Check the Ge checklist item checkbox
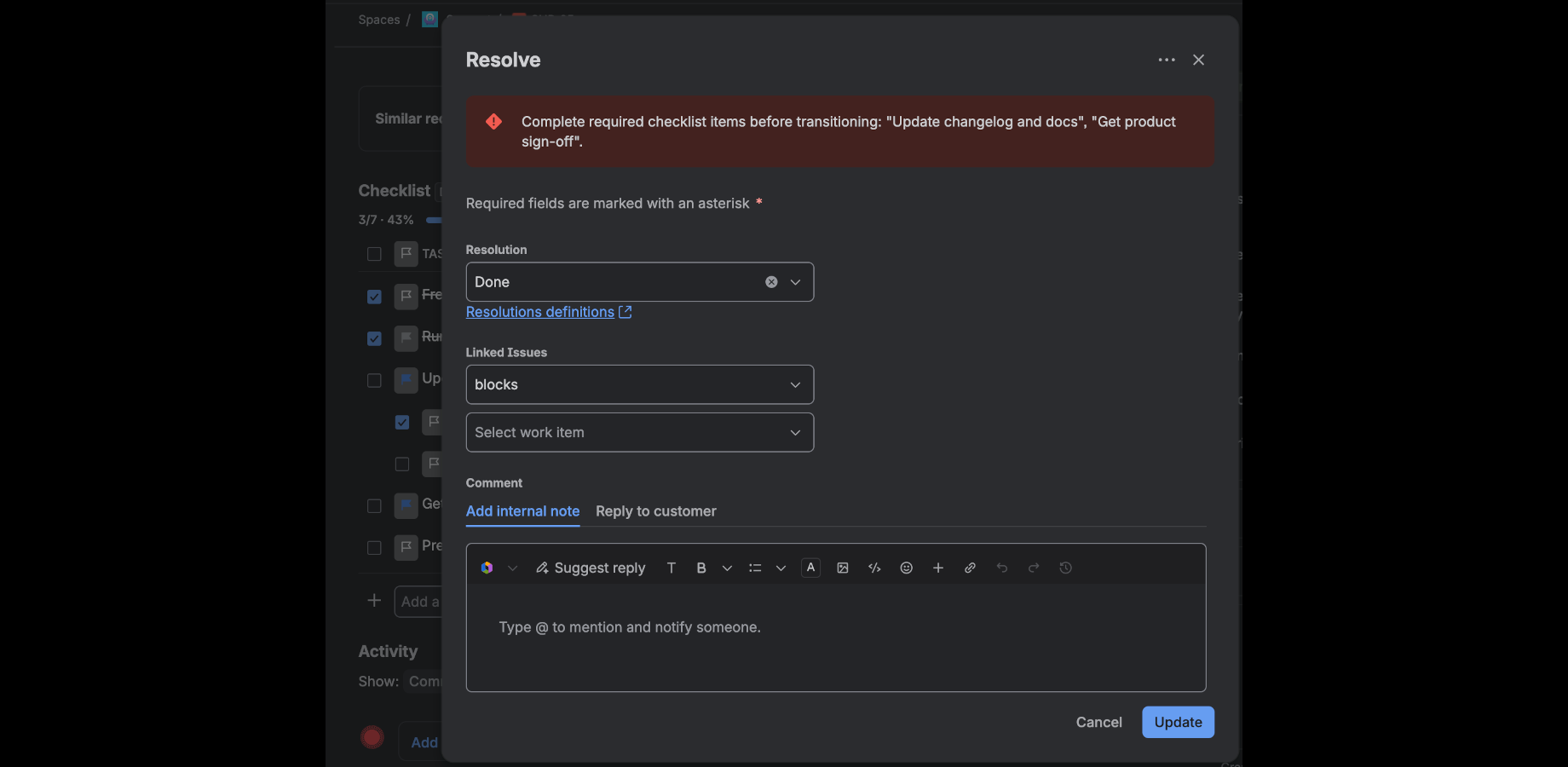This screenshot has height=767, width=1568. [374, 506]
